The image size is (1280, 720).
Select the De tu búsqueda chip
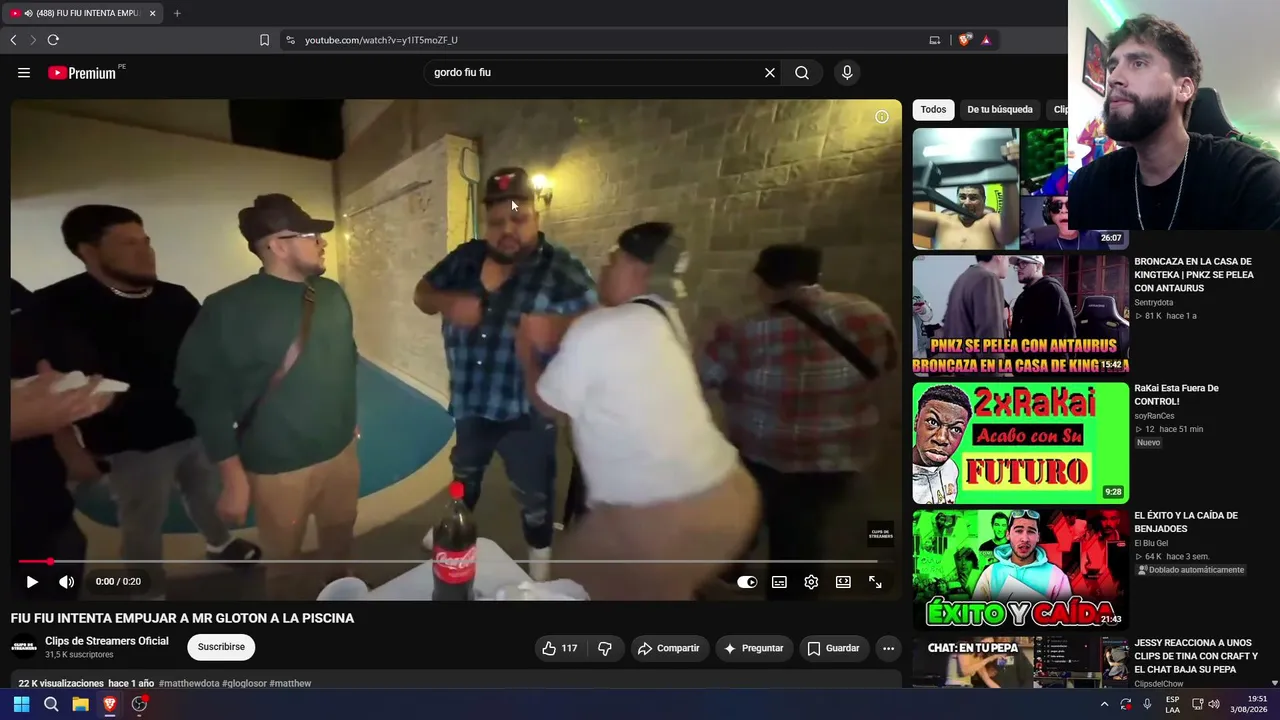tap(1000, 110)
